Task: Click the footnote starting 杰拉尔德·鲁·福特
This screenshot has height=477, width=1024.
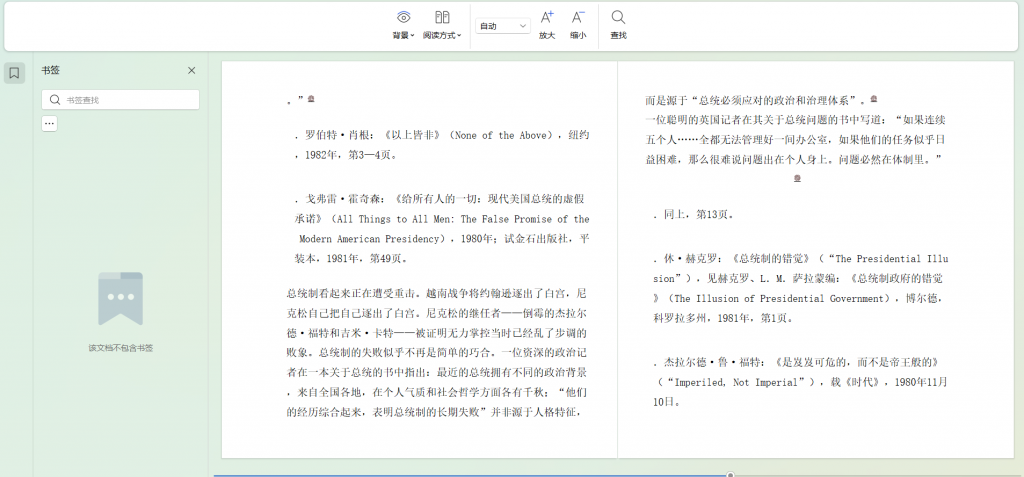Action: 800,382
